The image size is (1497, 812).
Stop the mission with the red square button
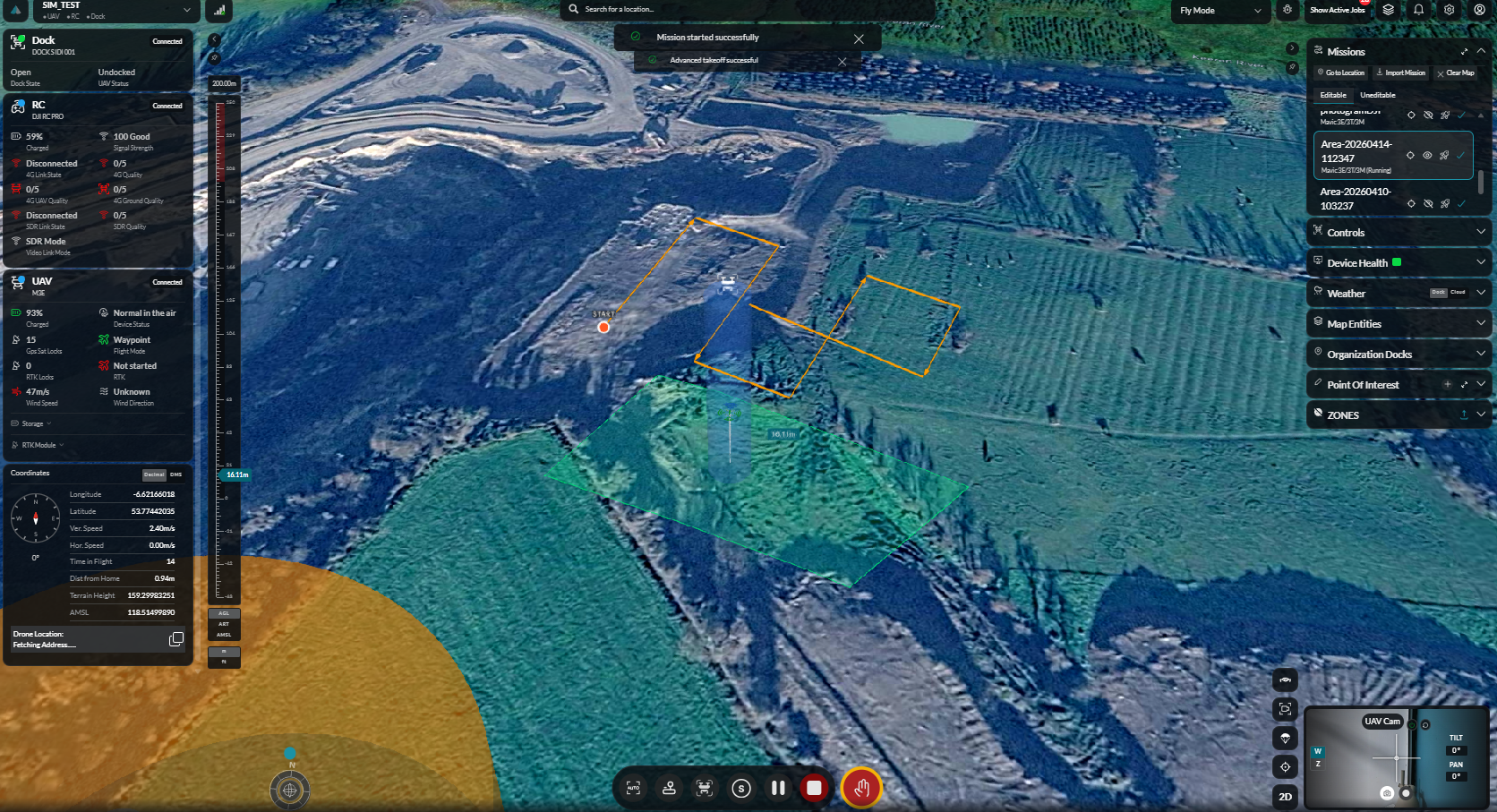(814, 788)
